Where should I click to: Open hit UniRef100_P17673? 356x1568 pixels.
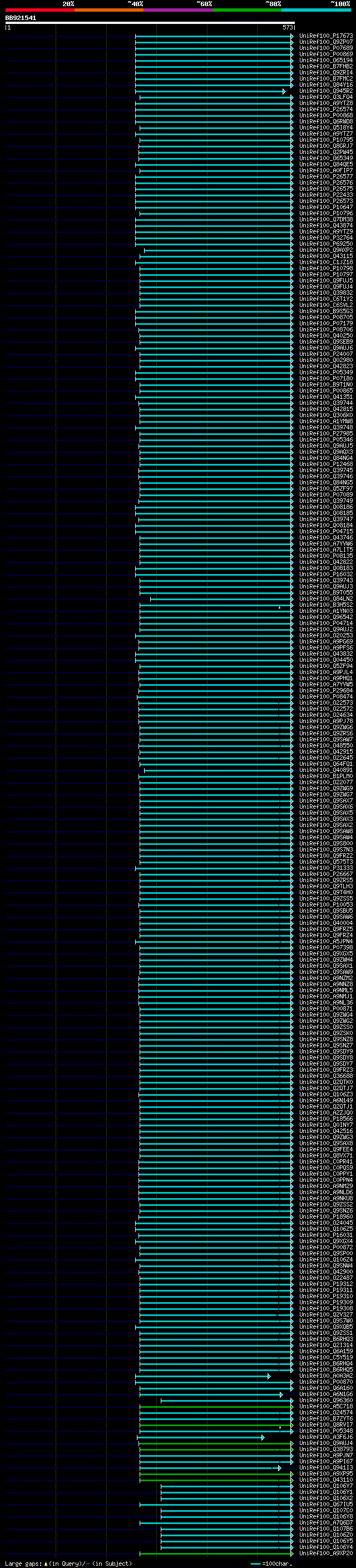tap(326, 36)
